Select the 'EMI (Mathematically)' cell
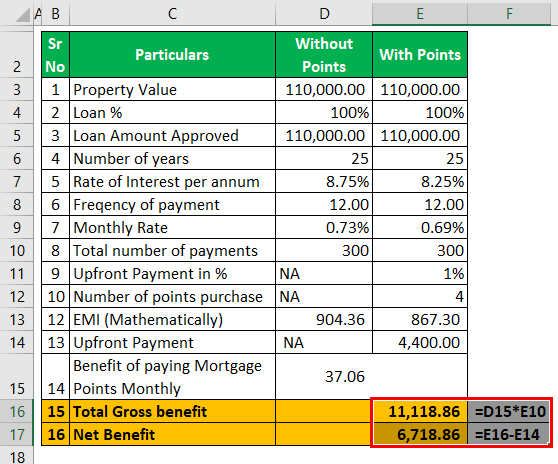This screenshot has height=464, width=558. coord(173,320)
